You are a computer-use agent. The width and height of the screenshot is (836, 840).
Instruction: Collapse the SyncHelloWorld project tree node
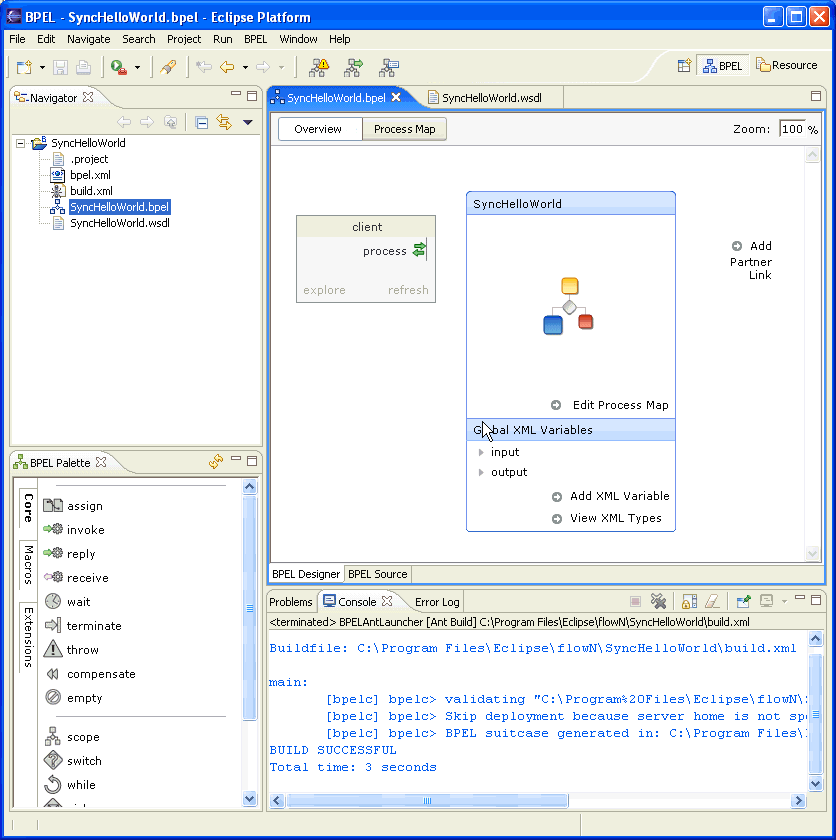pyautogui.click(x=20, y=143)
